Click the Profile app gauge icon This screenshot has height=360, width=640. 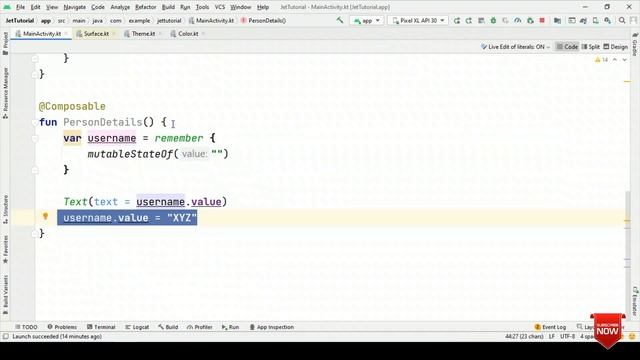click(518, 20)
